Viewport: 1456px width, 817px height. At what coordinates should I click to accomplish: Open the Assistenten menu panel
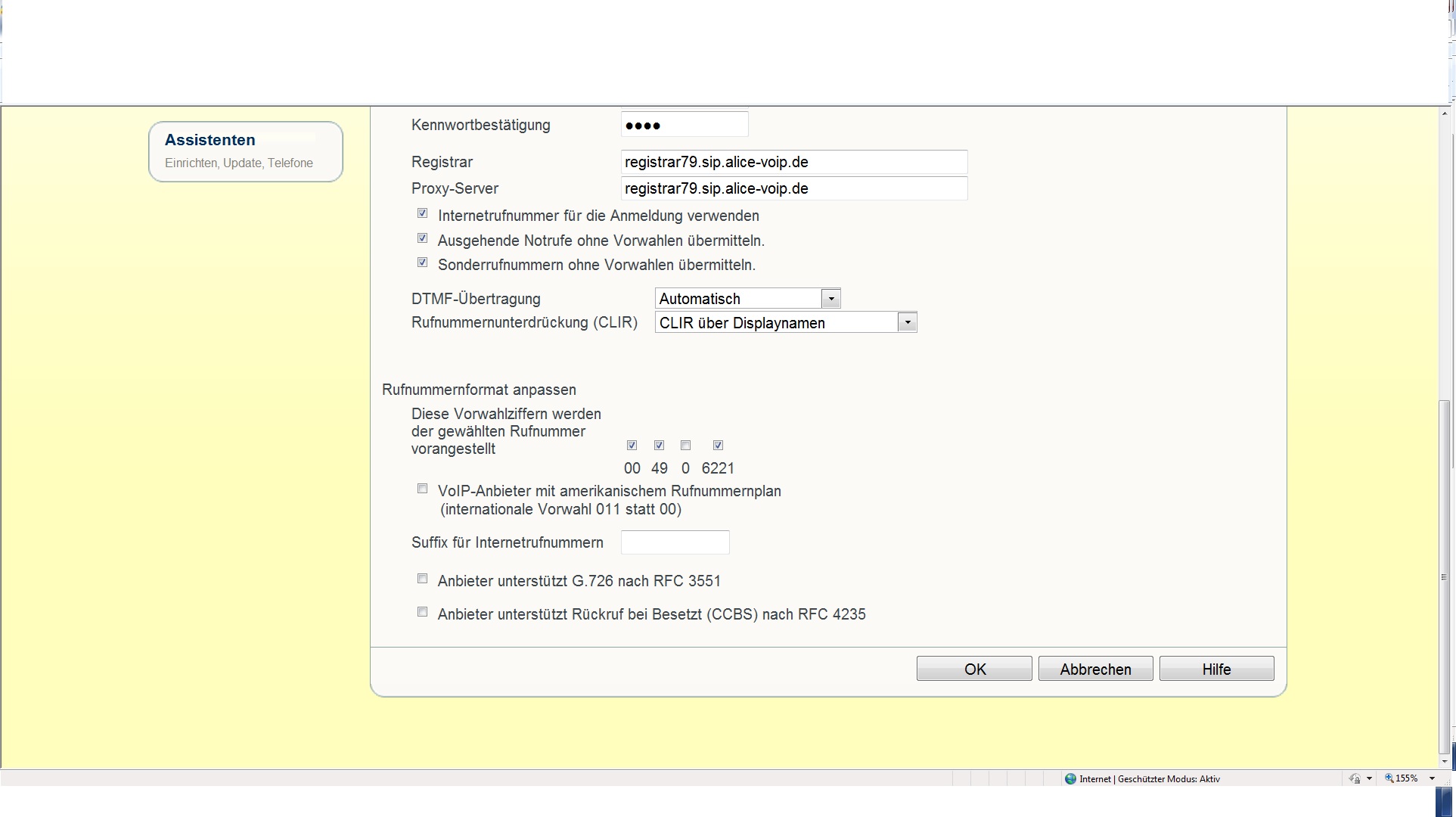click(246, 151)
